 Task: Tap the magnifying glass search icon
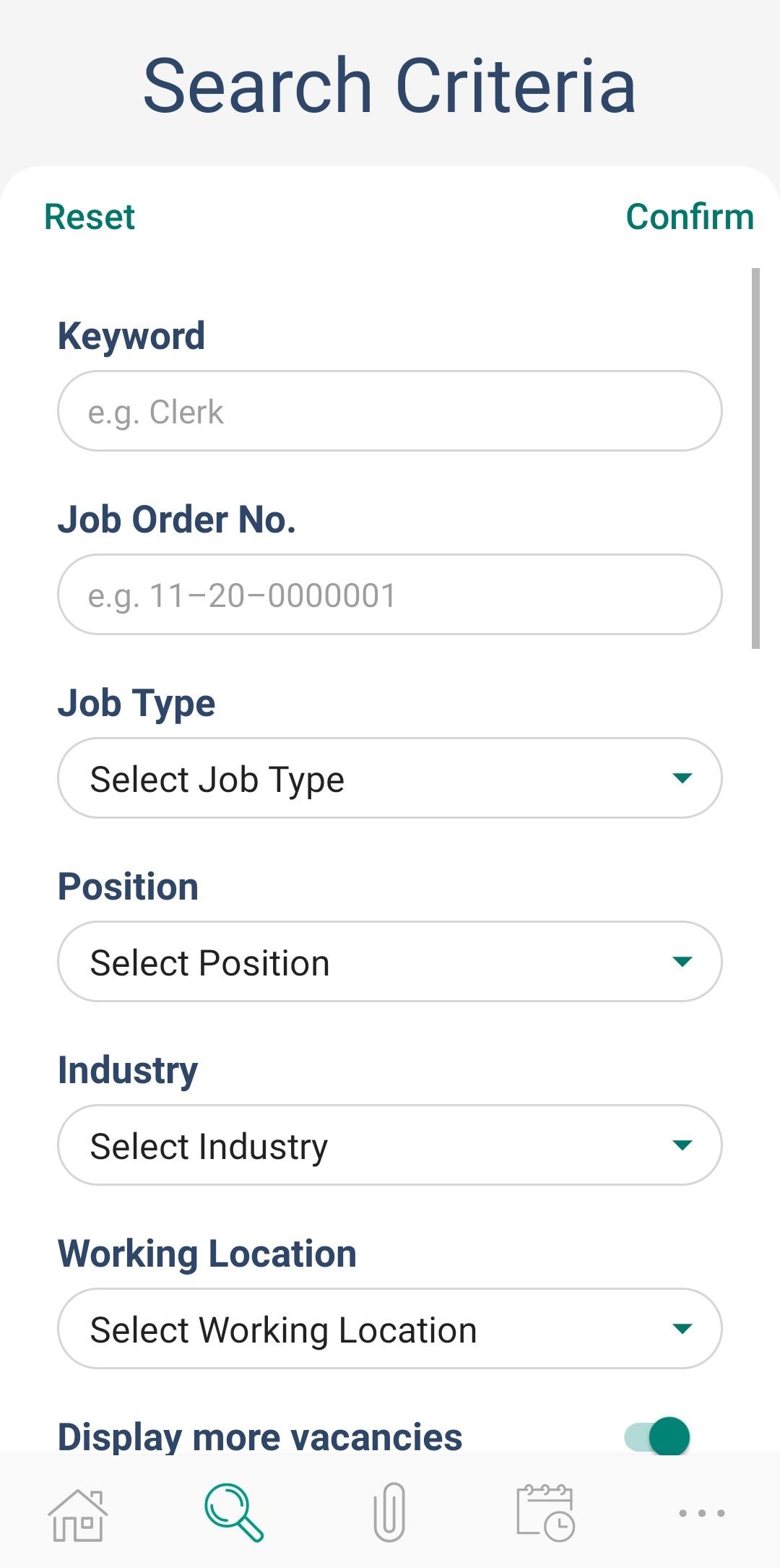233,1512
